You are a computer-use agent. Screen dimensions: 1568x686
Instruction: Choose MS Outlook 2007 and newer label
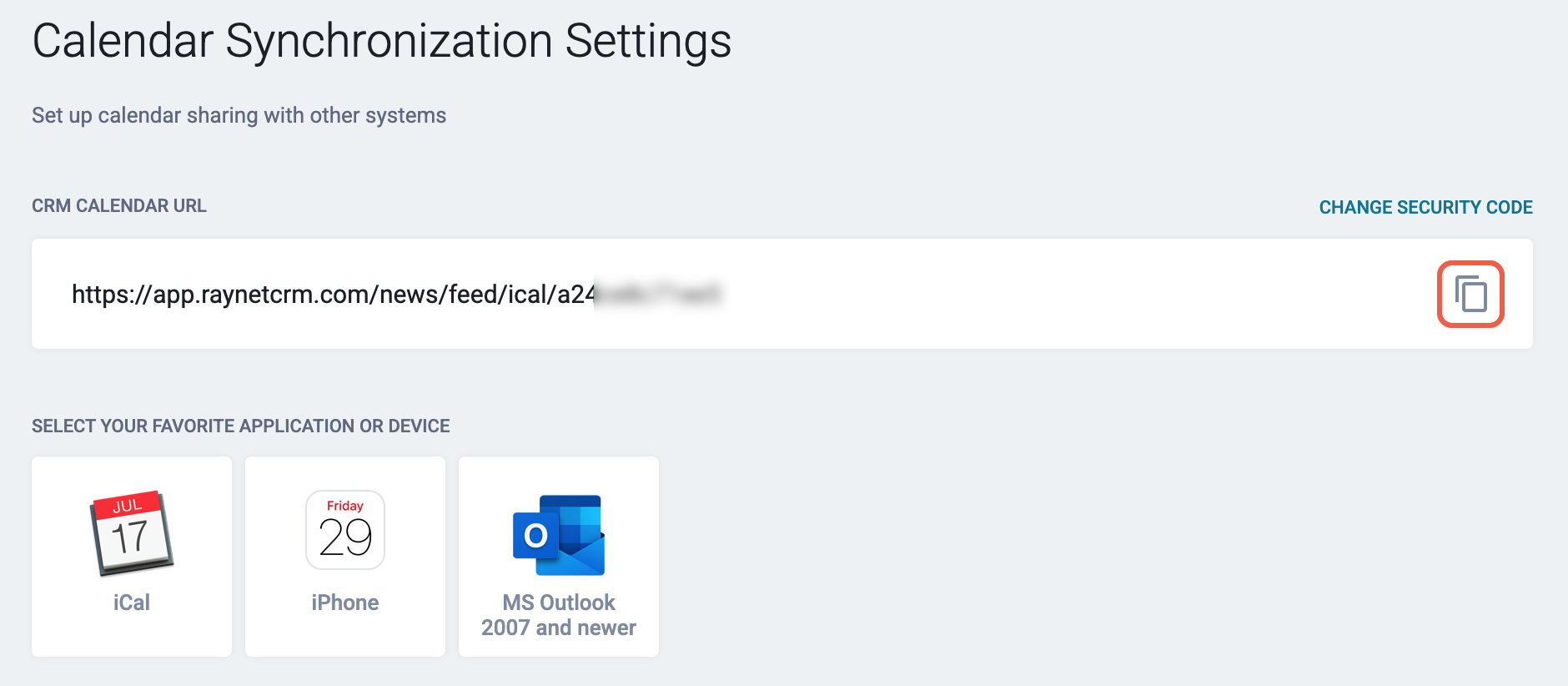point(559,615)
